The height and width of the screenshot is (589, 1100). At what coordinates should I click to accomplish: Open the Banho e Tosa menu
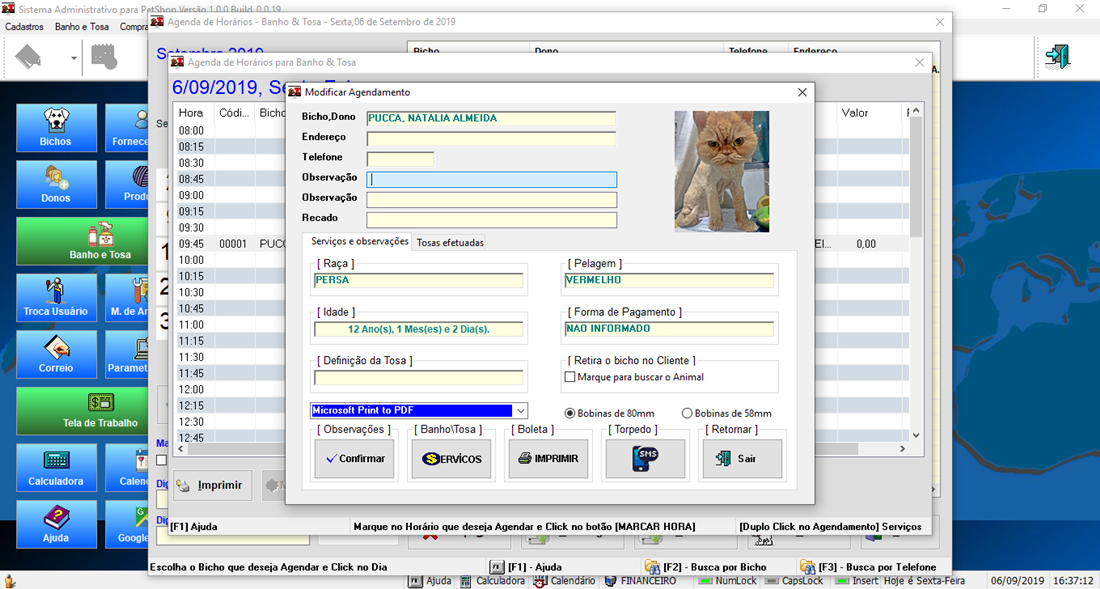82,27
